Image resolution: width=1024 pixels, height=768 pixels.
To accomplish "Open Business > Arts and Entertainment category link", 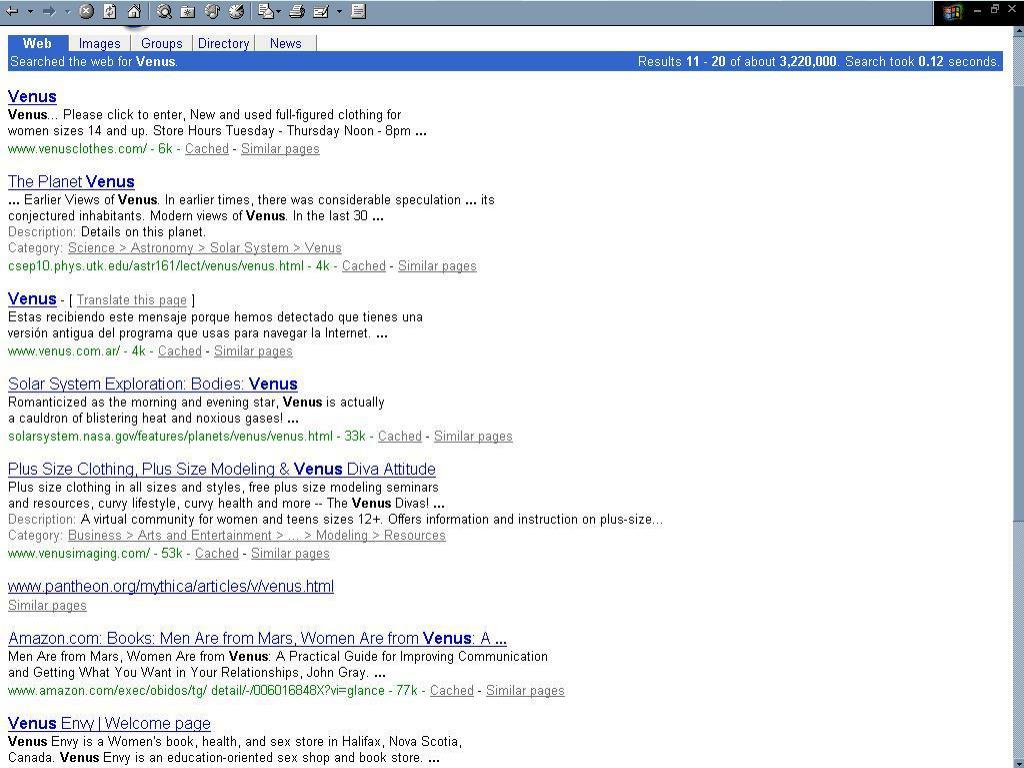I will point(257,536).
